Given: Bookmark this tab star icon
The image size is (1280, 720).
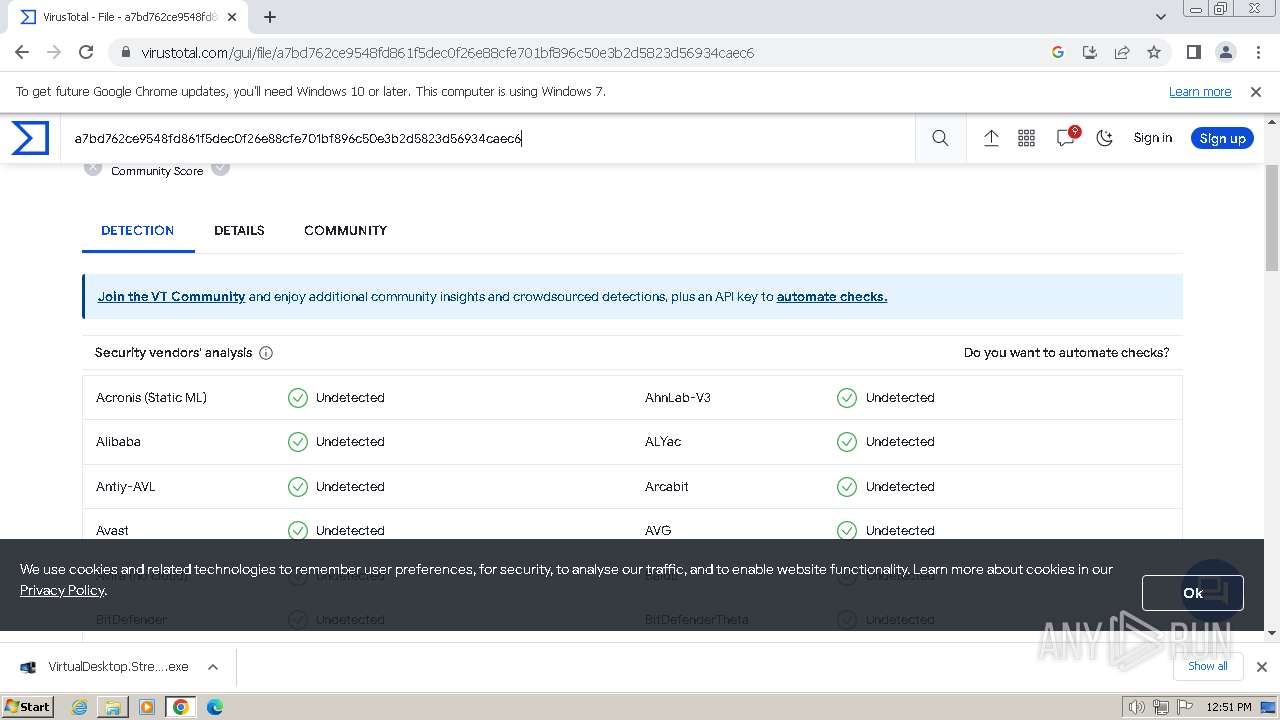Looking at the screenshot, I should point(1154,53).
